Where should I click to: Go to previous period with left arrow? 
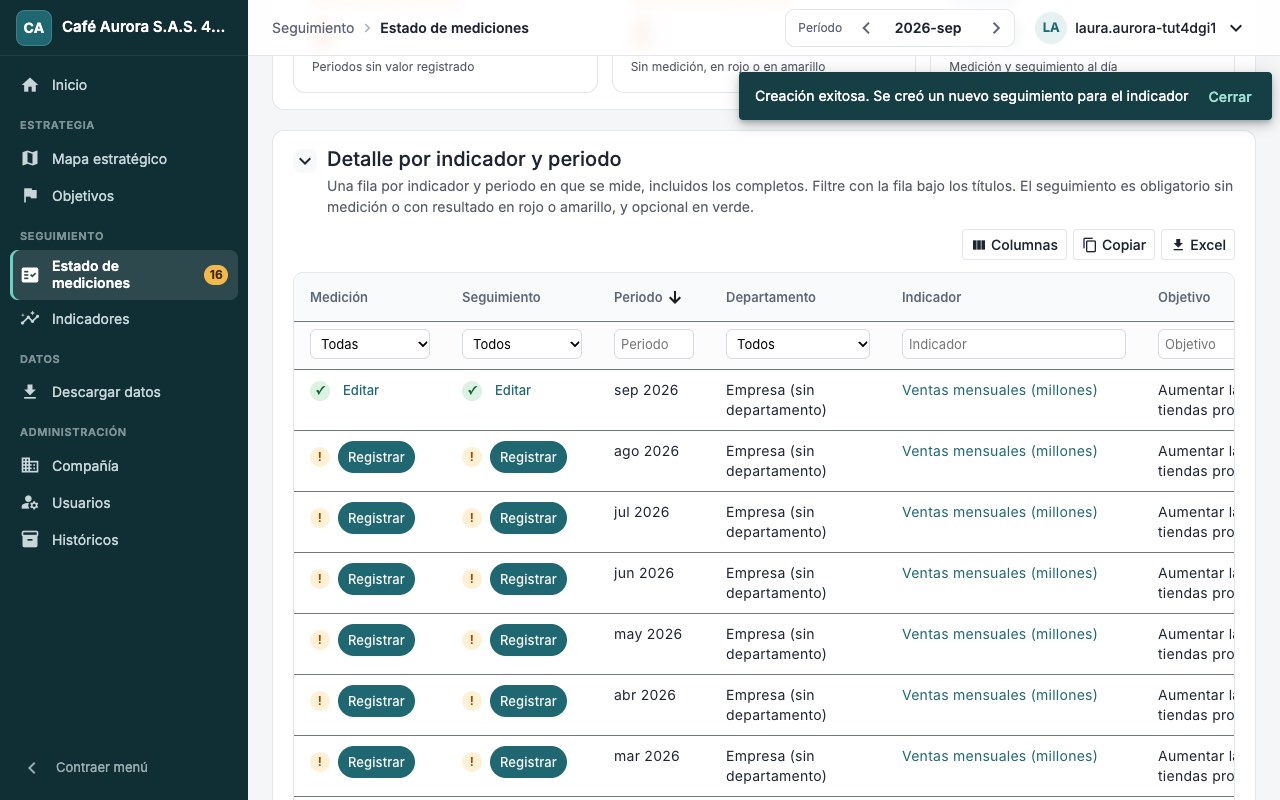[x=866, y=28]
